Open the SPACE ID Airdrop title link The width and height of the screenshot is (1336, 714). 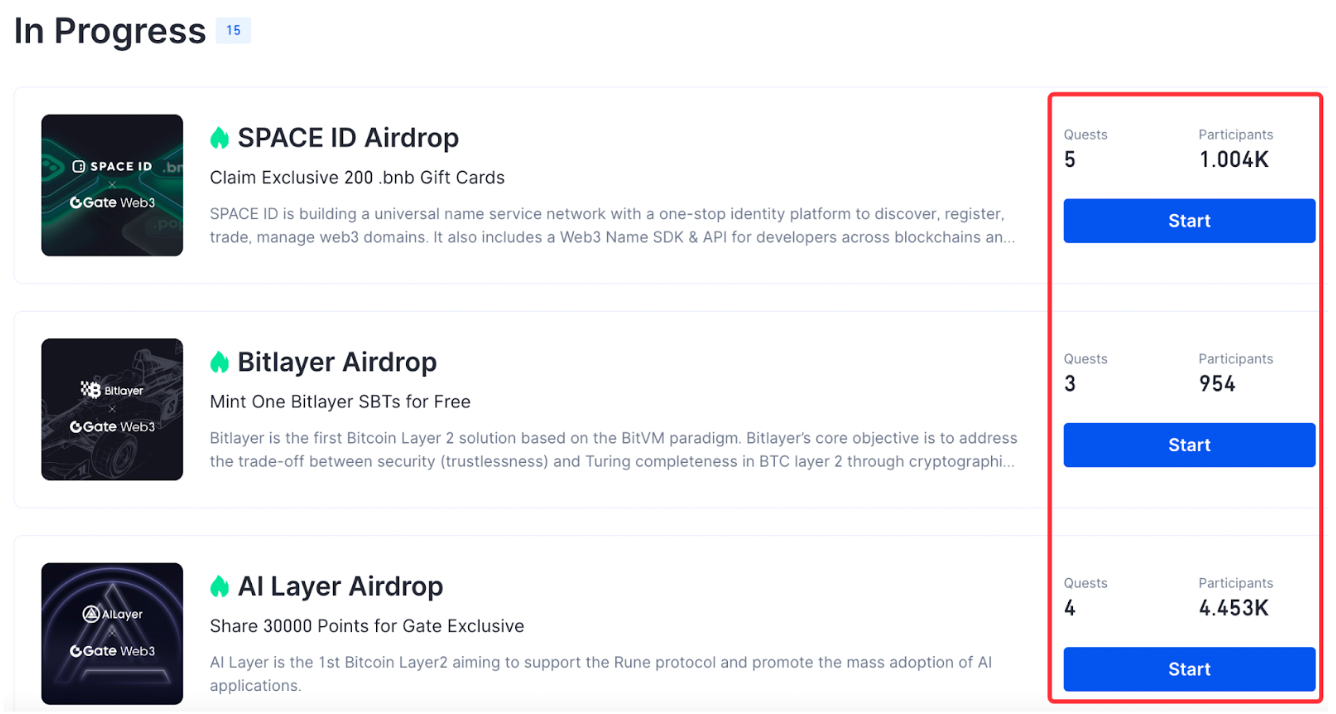point(348,138)
